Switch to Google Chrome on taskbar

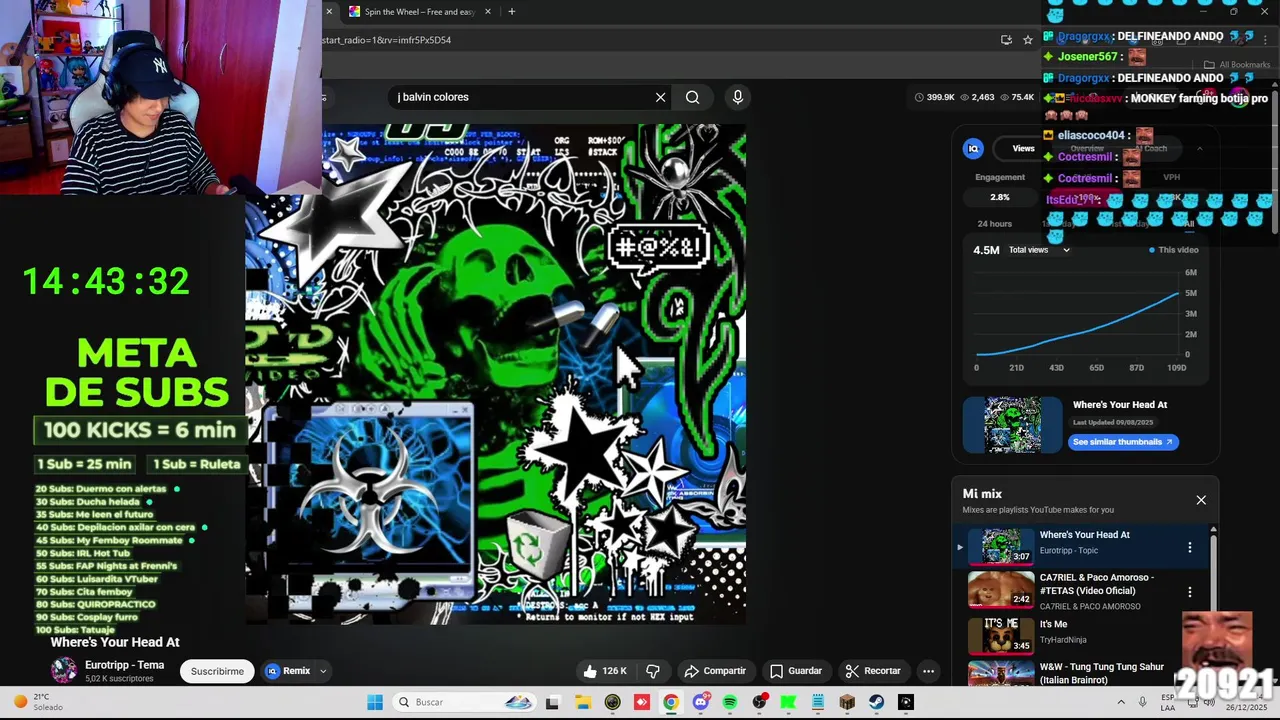point(671,702)
